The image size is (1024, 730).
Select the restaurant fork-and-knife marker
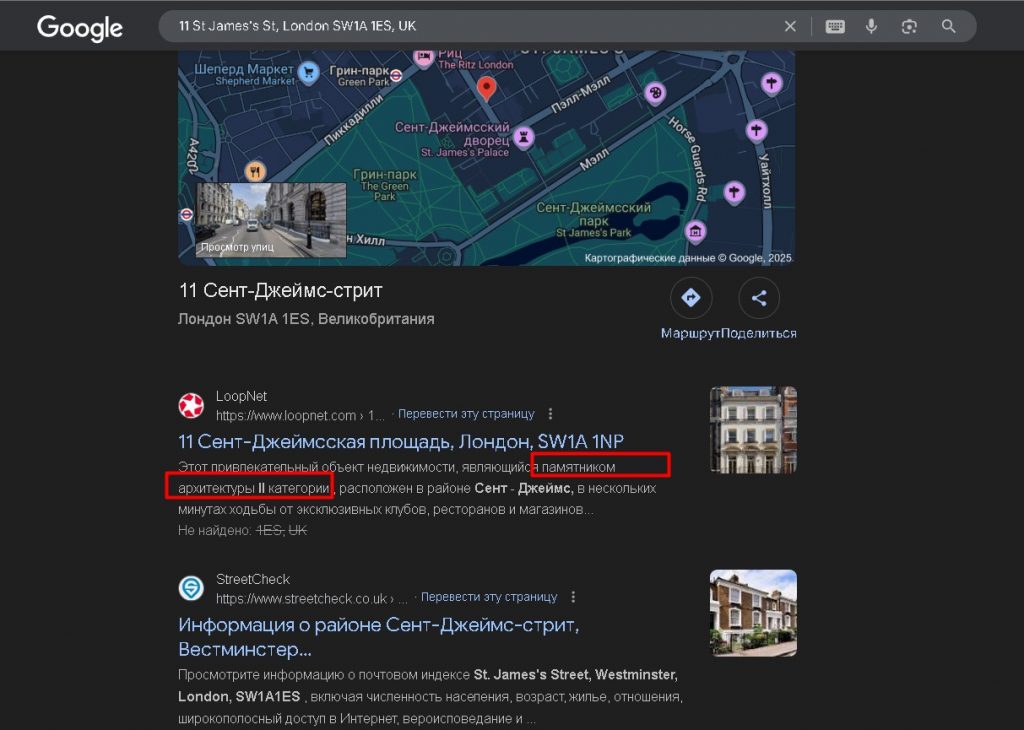point(255,172)
